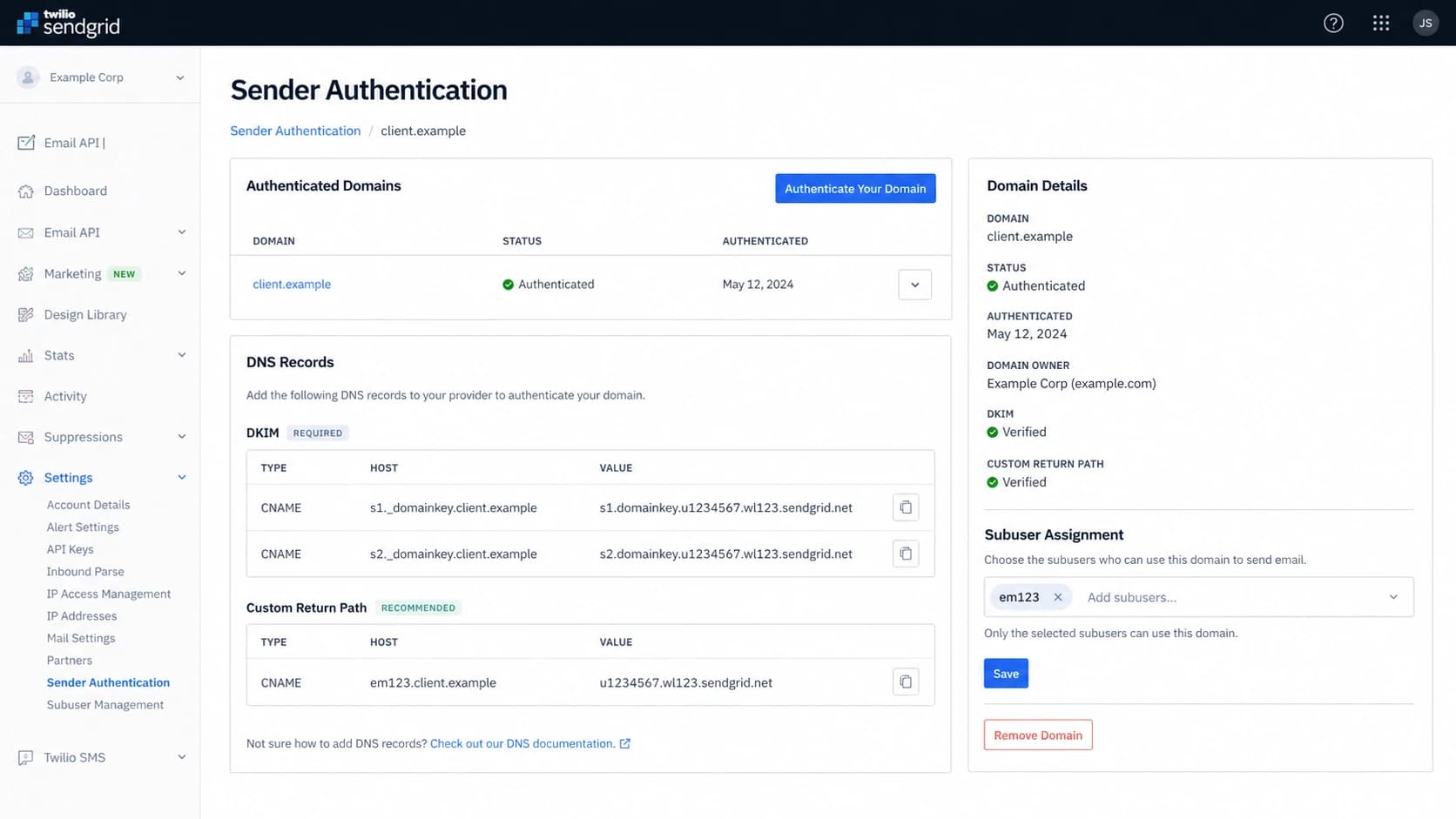
Task: Open the client.example domain link
Action: [x=292, y=285]
